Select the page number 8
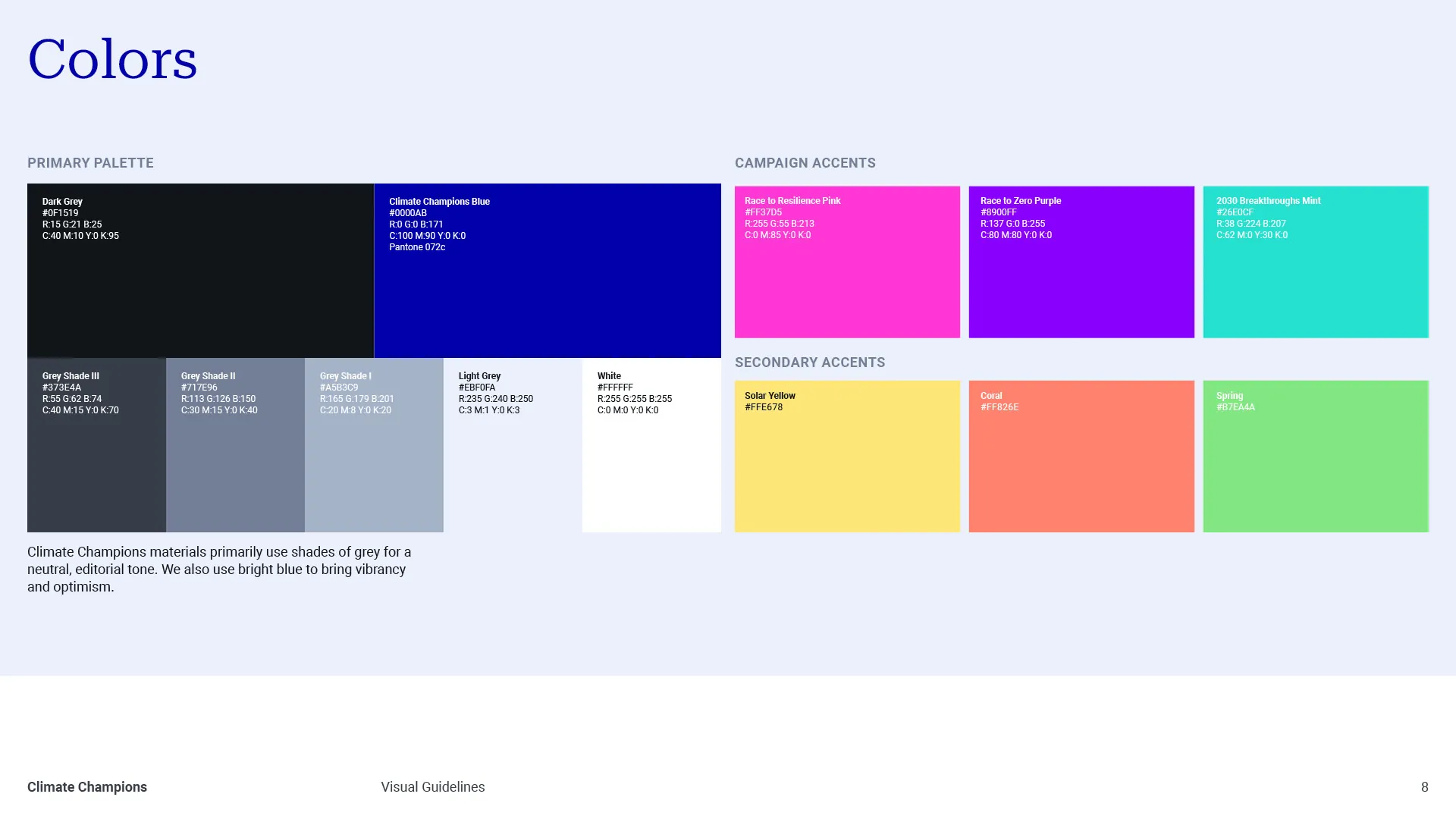The height and width of the screenshot is (819, 1456). pos(1425,787)
